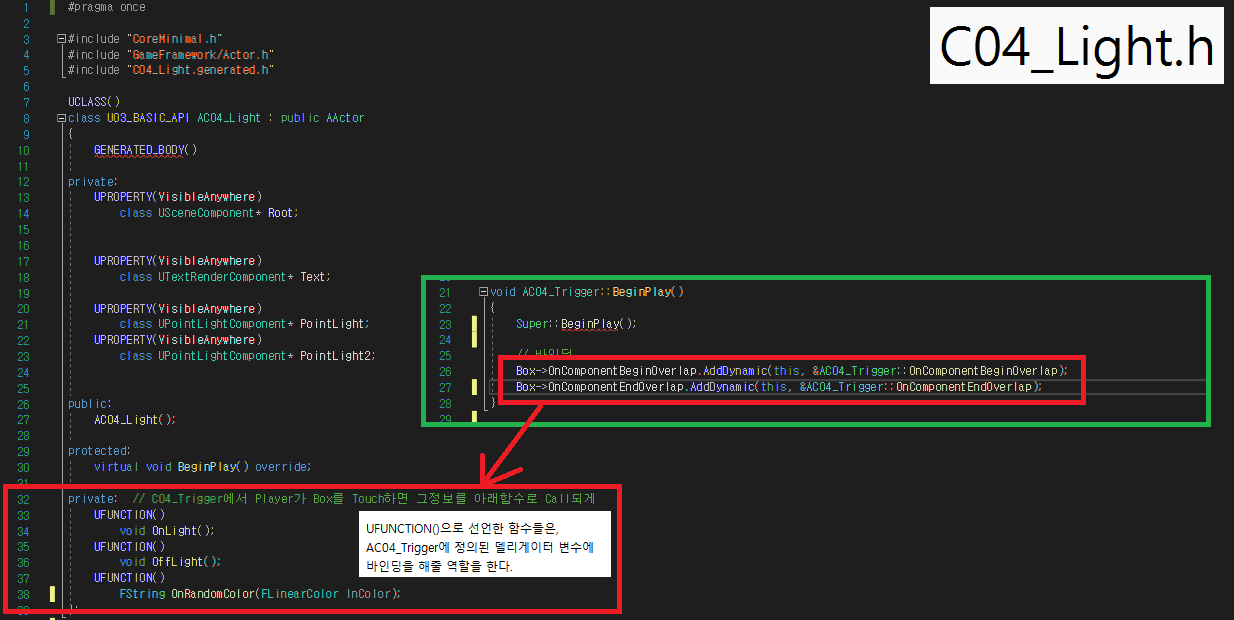Click UFUNCTION() on line 33
Image resolution: width=1234 pixels, height=620 pixels.
pos(130,515)
